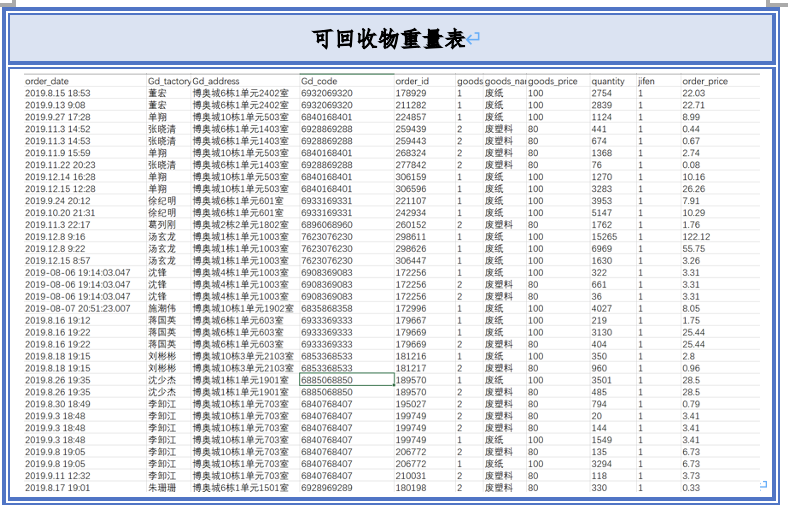This screenshot has height=512, width=788.
Task: Click the name cell 葛列刚
Action: [x=162, y=225]
